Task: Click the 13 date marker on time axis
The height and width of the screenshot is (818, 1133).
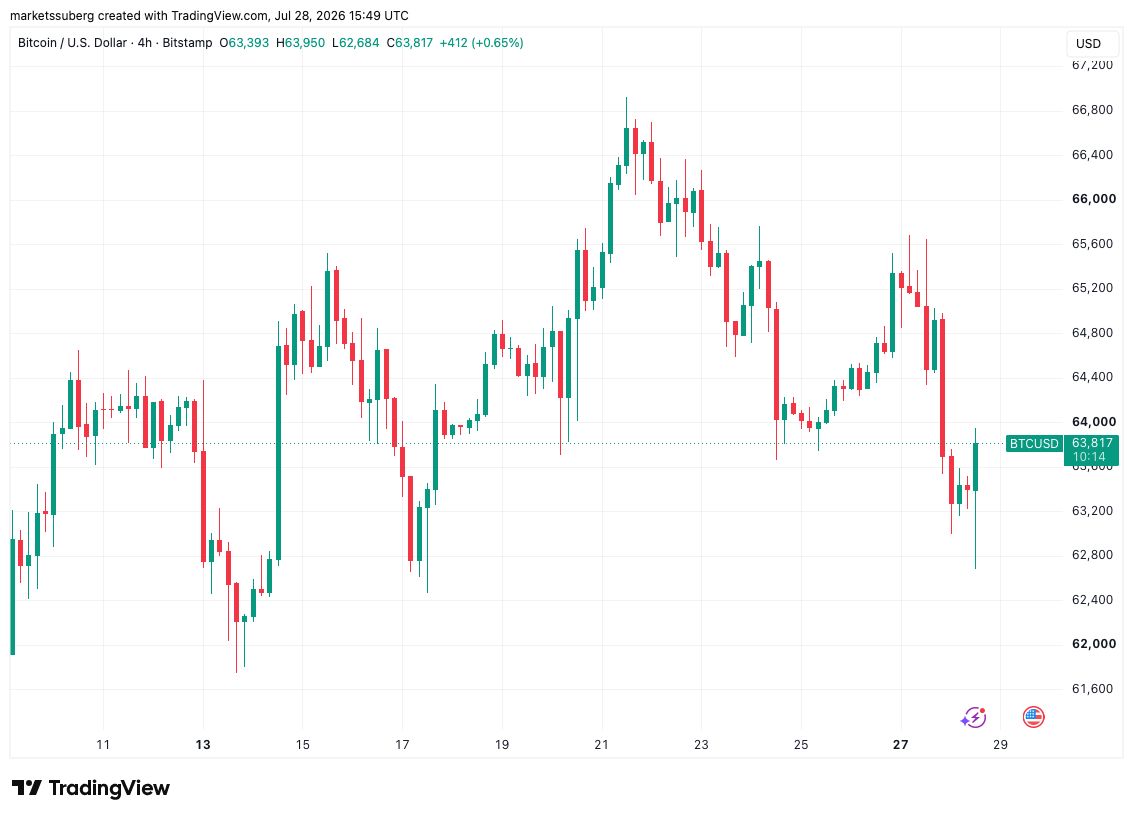Action: coord(203,744)
